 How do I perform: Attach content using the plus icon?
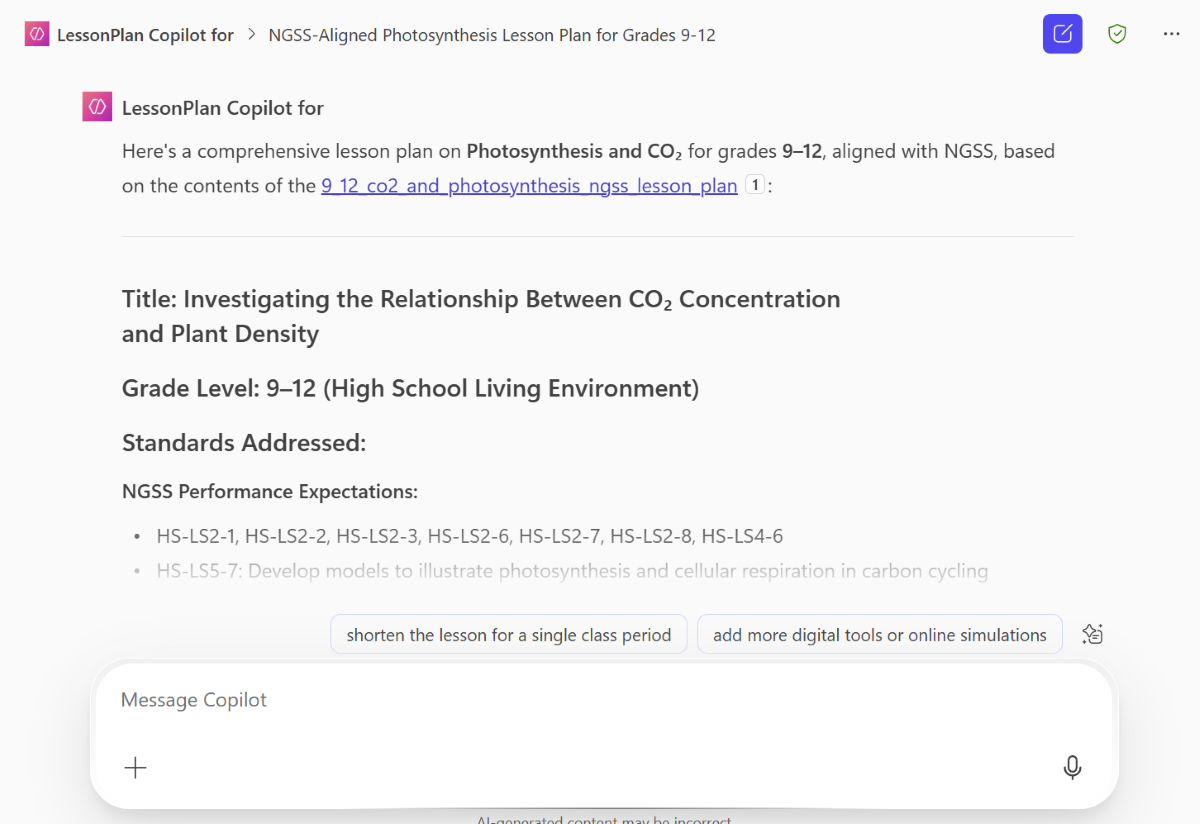[135, 767]
